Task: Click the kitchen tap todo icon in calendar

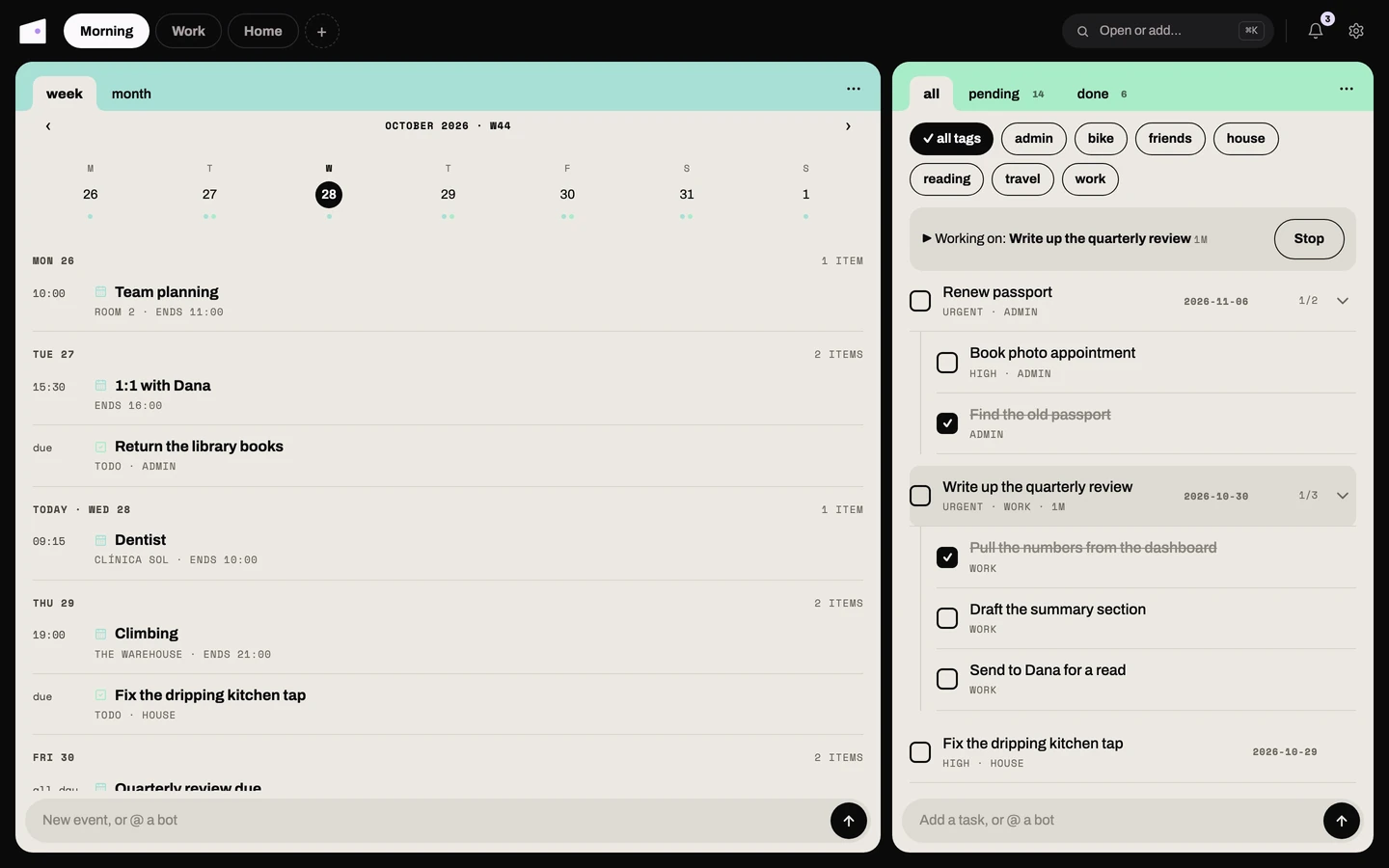Action: [100, 695]
